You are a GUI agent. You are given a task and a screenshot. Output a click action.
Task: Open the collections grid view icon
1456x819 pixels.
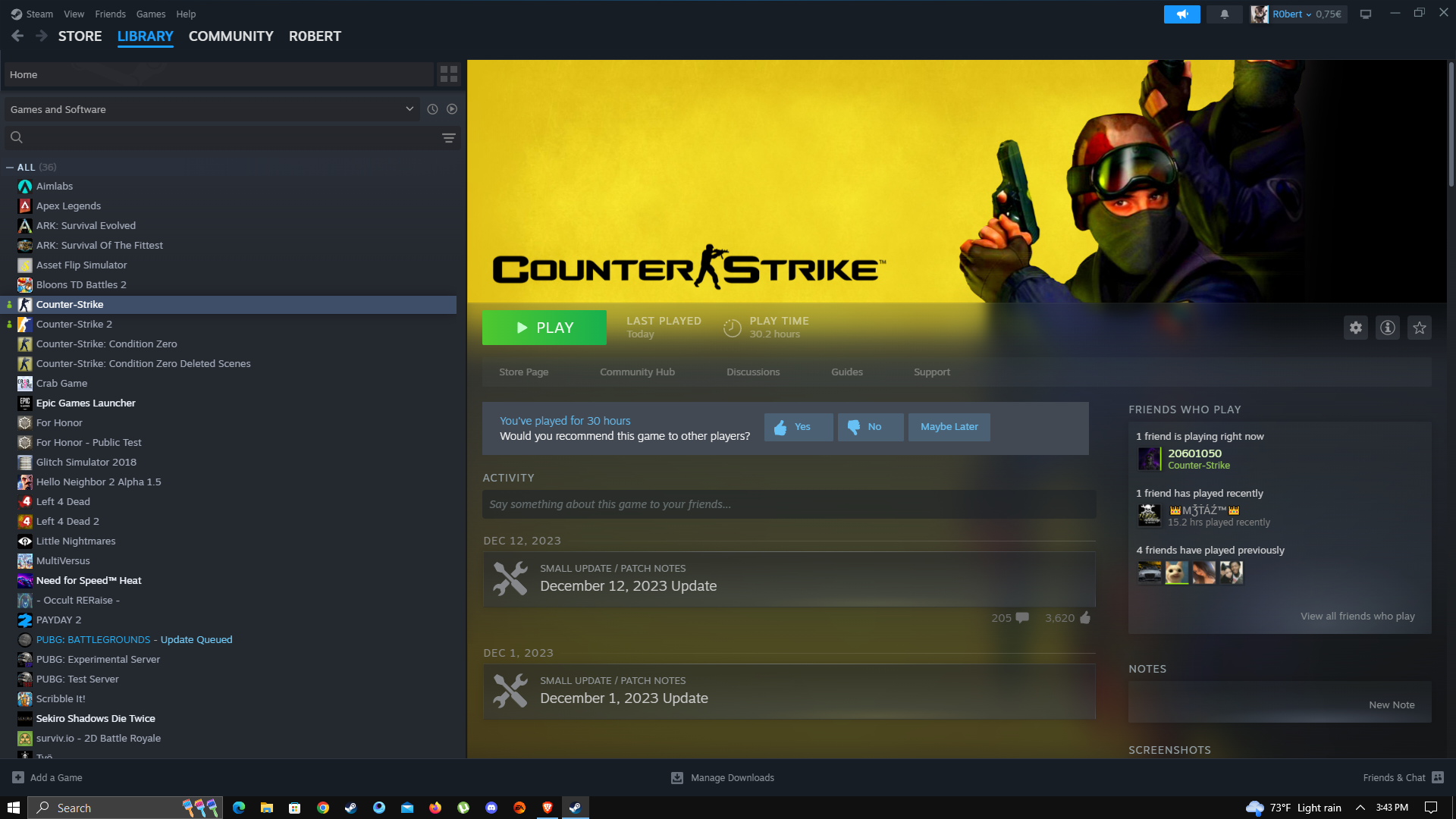[449, 74]
